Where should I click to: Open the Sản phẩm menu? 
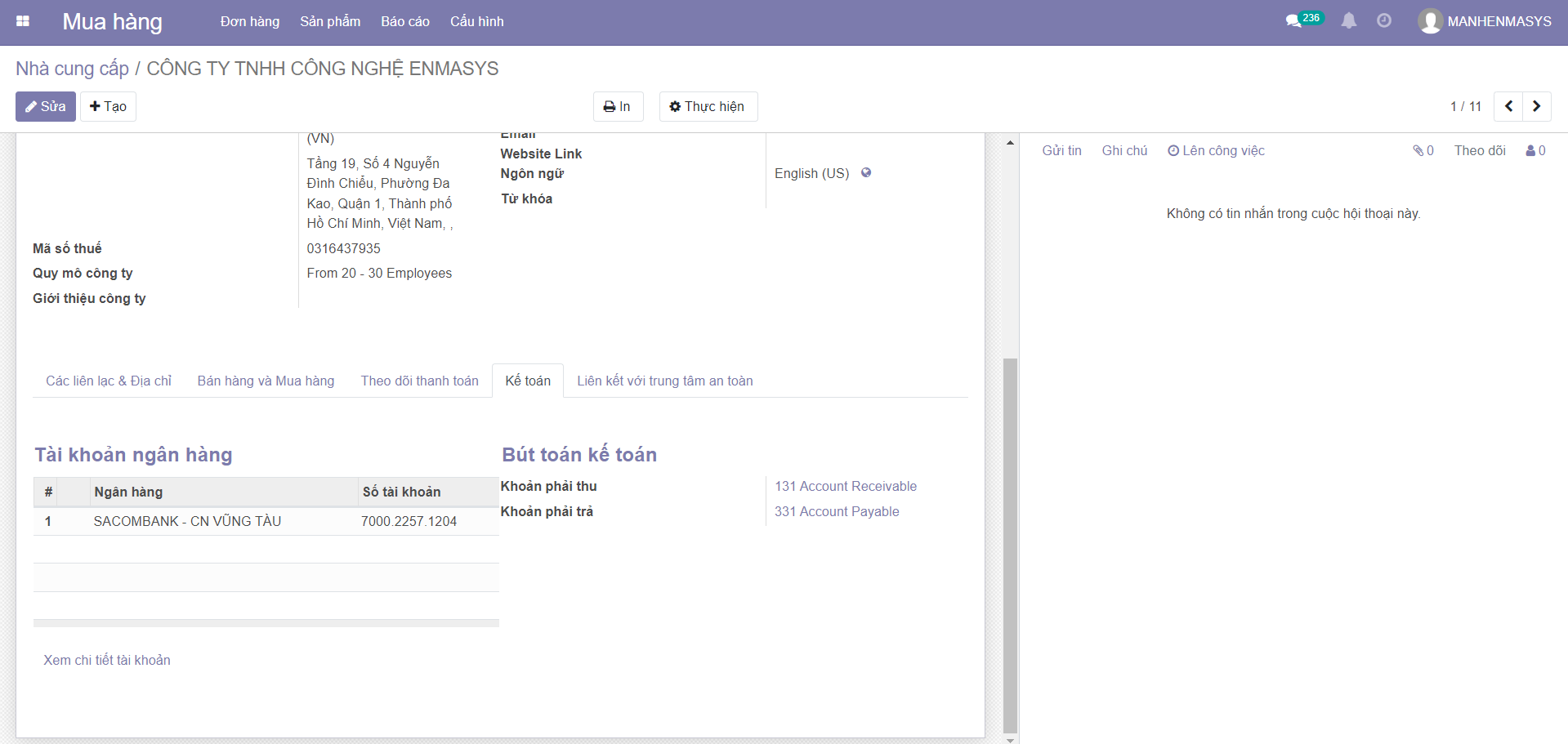coord(330,21)
